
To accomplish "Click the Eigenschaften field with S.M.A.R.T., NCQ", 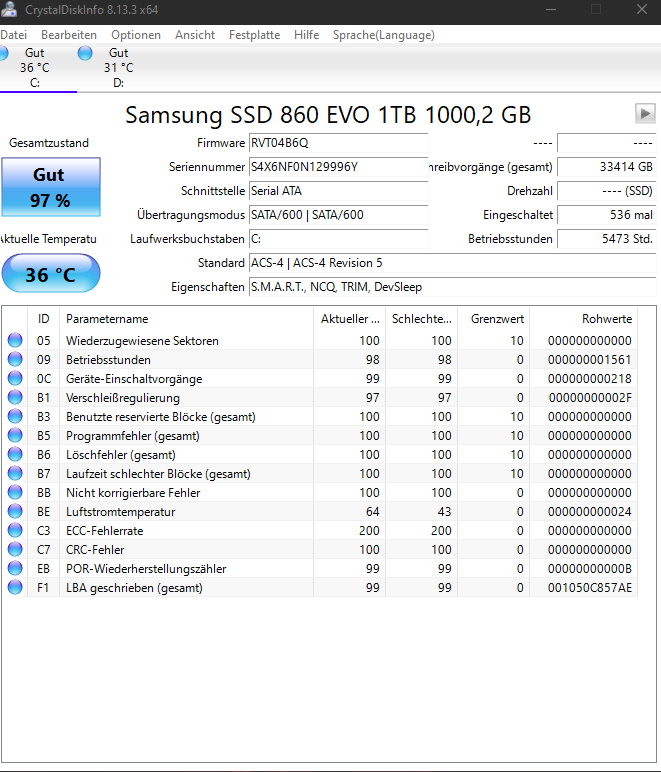I will [452, 287].
